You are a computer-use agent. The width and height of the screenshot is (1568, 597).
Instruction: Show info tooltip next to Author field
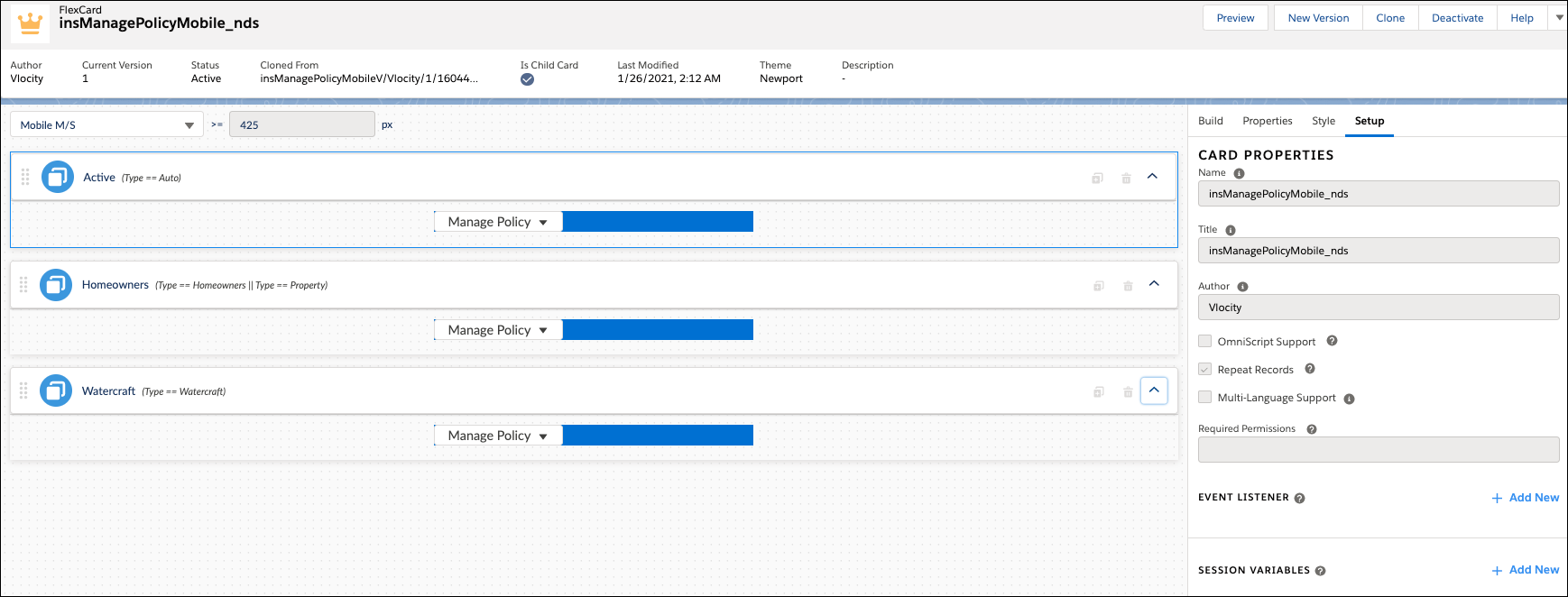point(1242,287)
